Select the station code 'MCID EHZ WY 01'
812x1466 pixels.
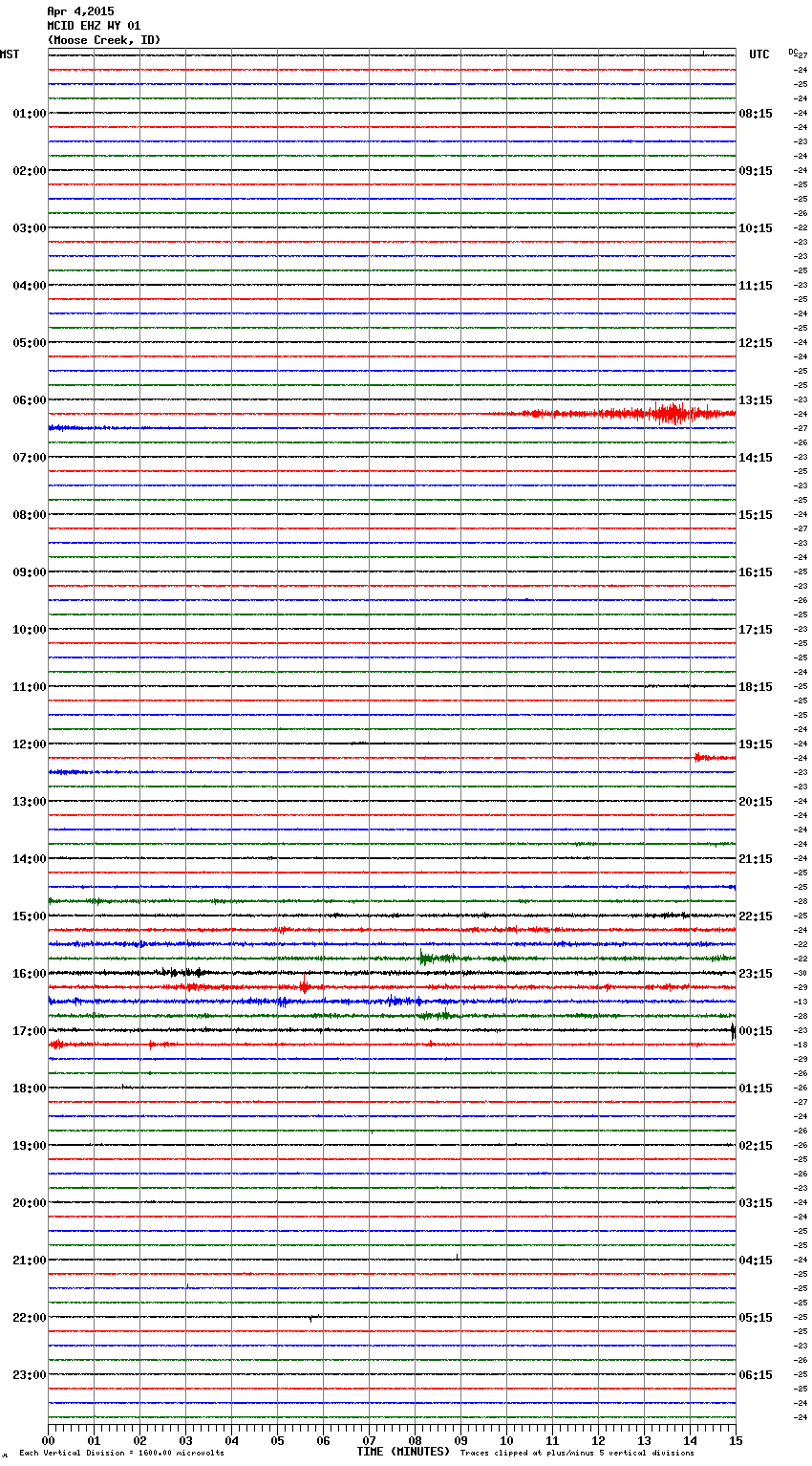[94, 26]
